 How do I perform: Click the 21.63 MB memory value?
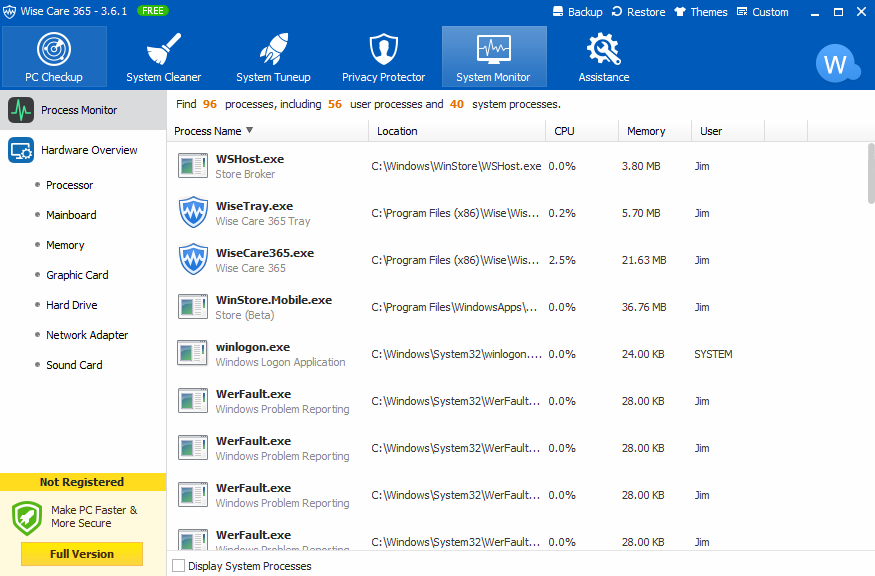tap(644, 260)
